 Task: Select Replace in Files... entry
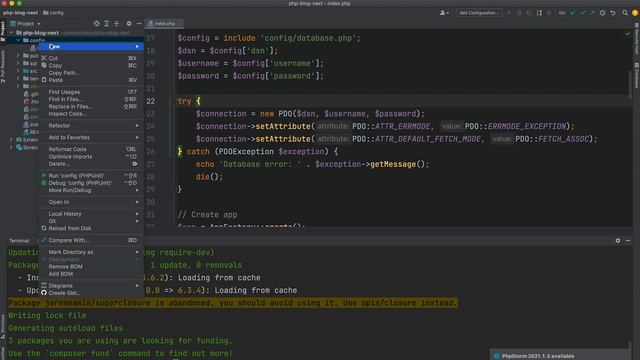tap(91, 107)
